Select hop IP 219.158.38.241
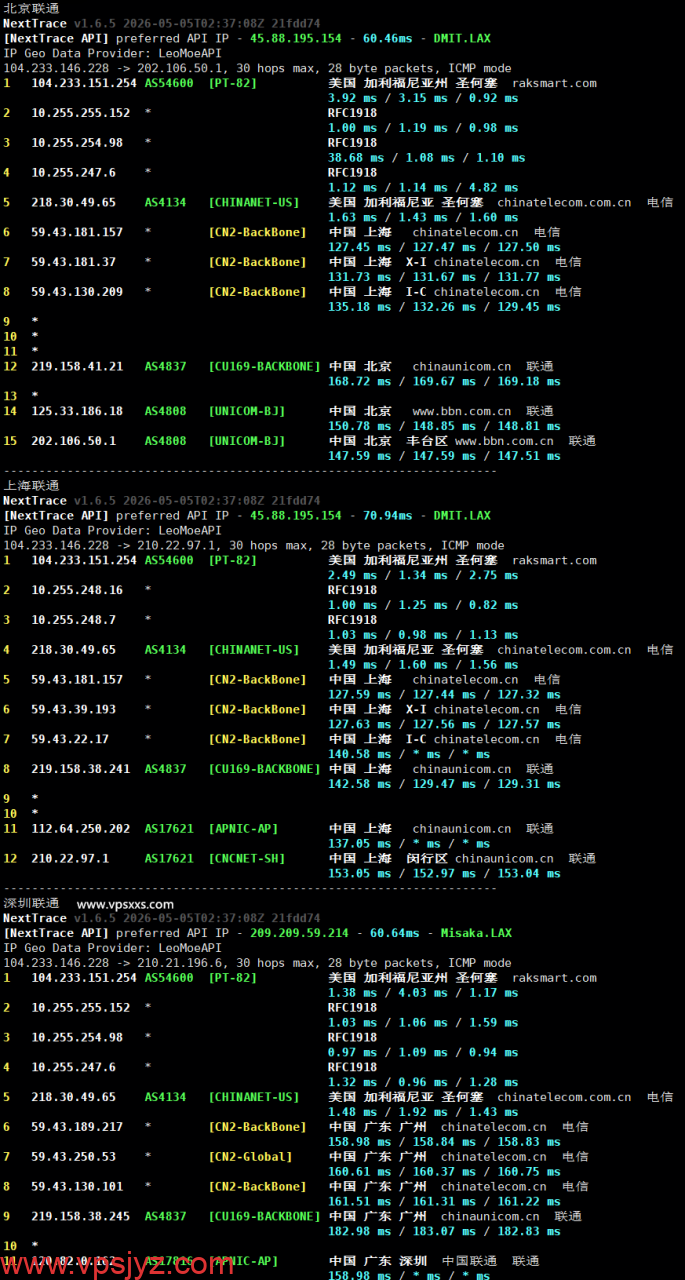Screen dimensions: 685x1280 81,769
